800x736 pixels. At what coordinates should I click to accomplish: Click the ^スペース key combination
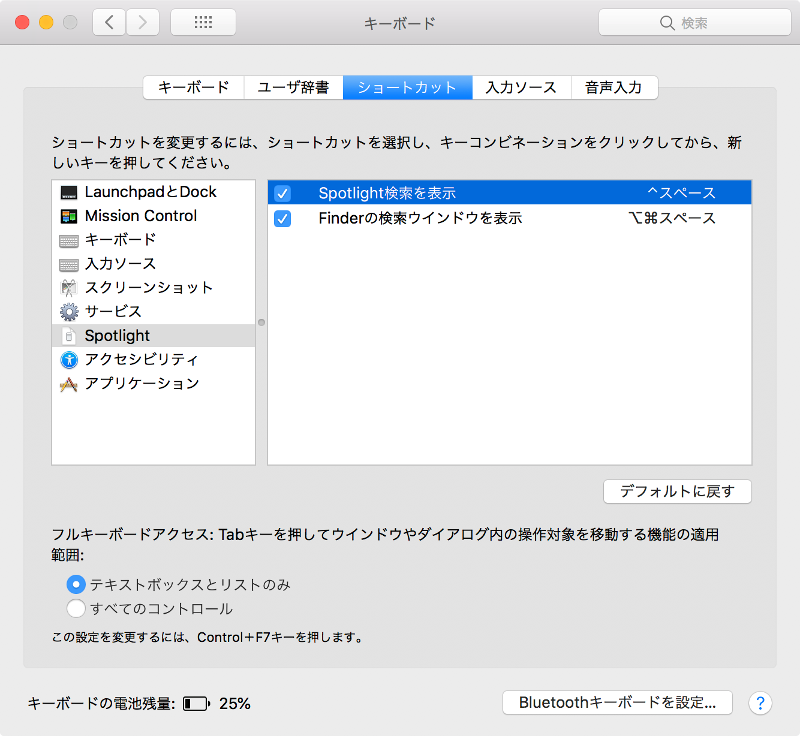point(681,193)
